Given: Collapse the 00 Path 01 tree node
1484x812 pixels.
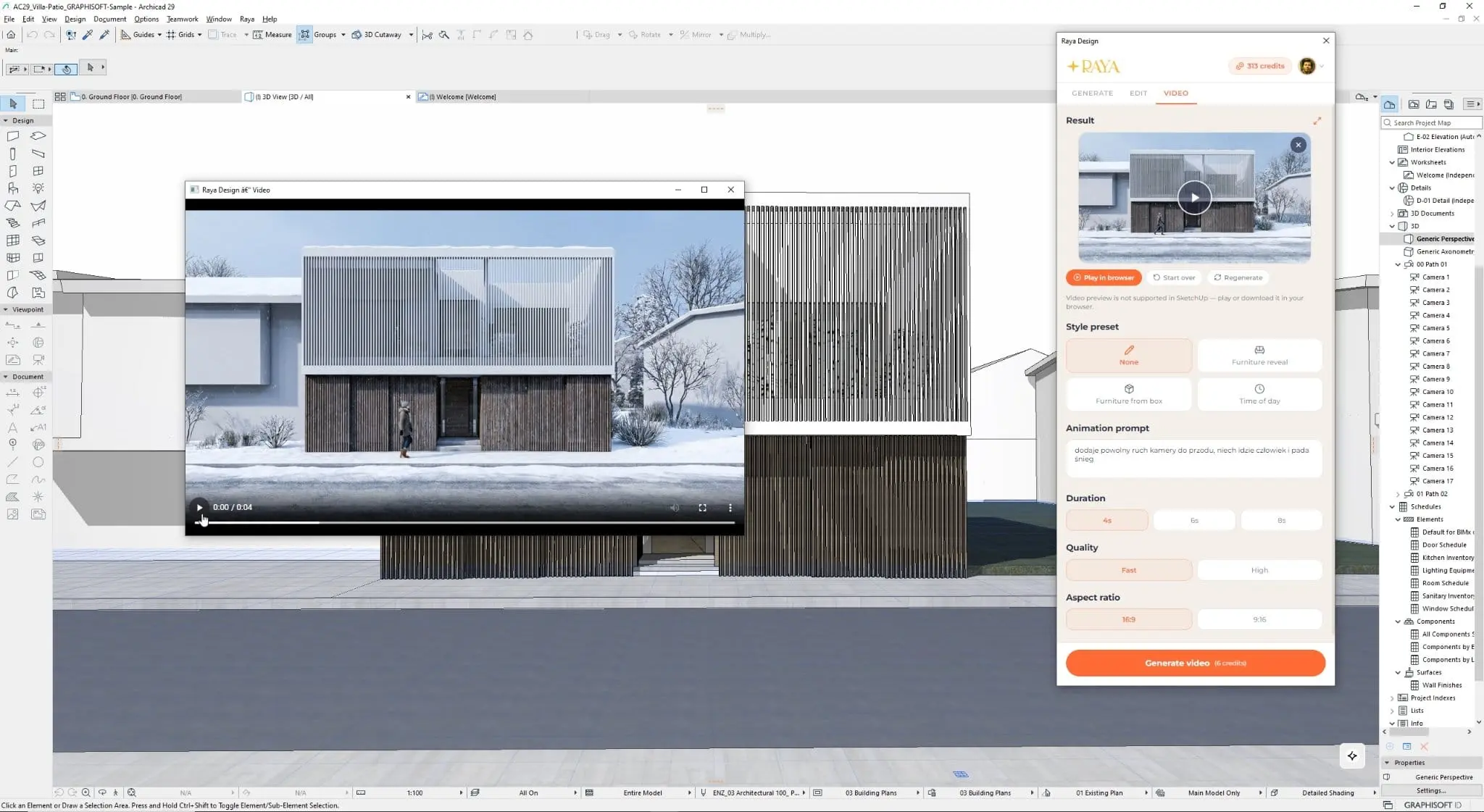Looking at the screenshot, I should 1398,264.
